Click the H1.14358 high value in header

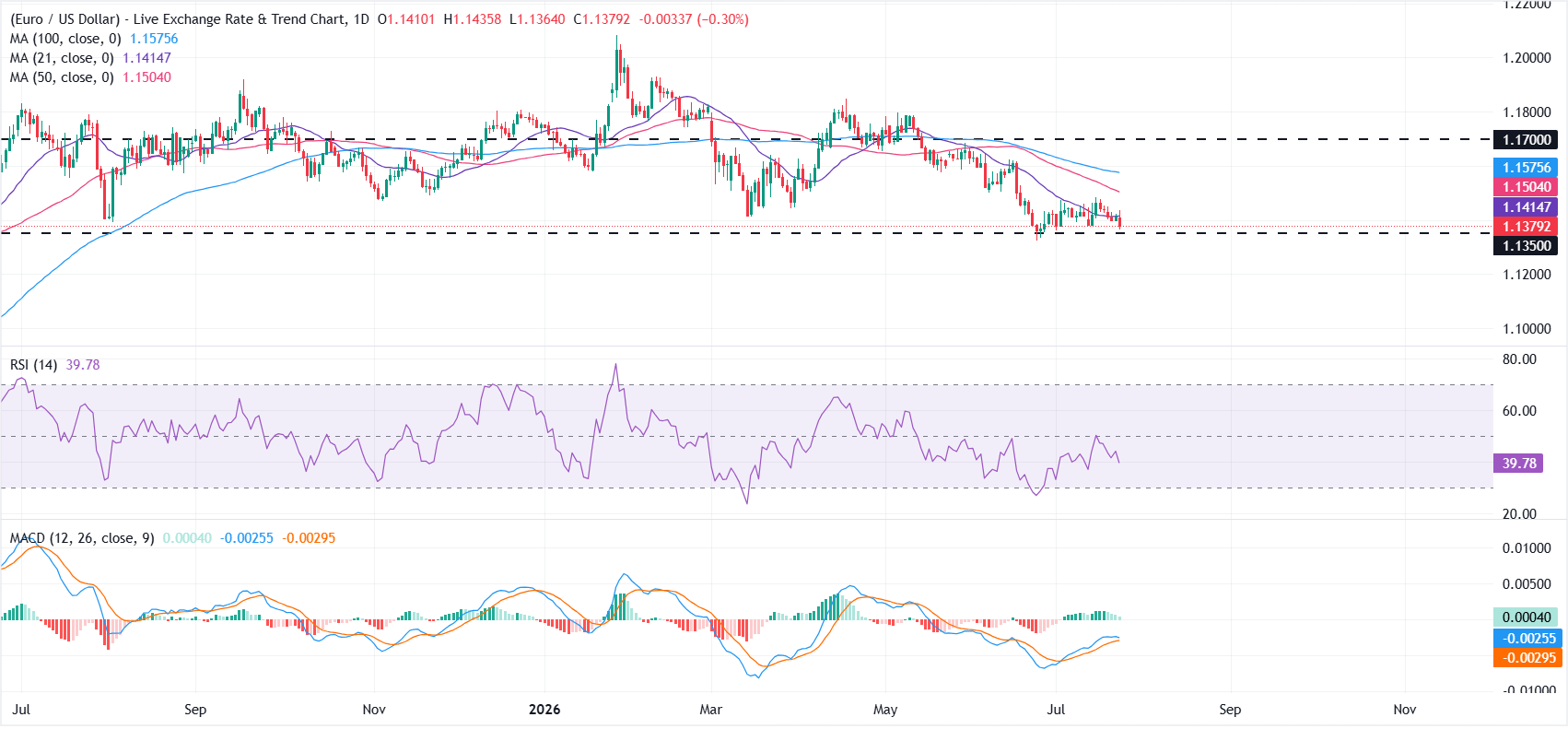pyautogui.click(x=472, y=18)
